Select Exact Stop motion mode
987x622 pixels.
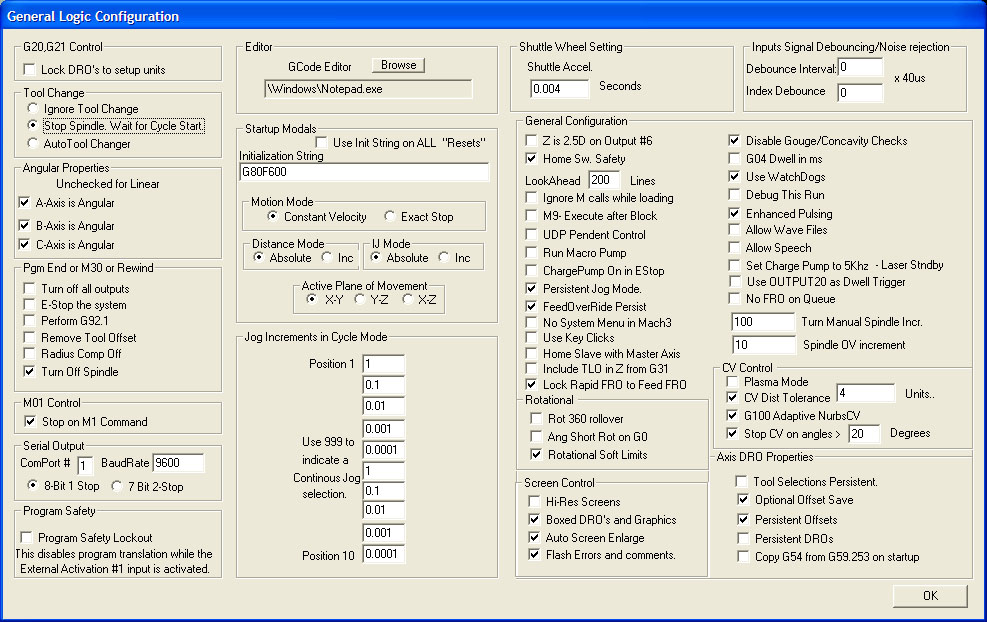click(390, 216)
